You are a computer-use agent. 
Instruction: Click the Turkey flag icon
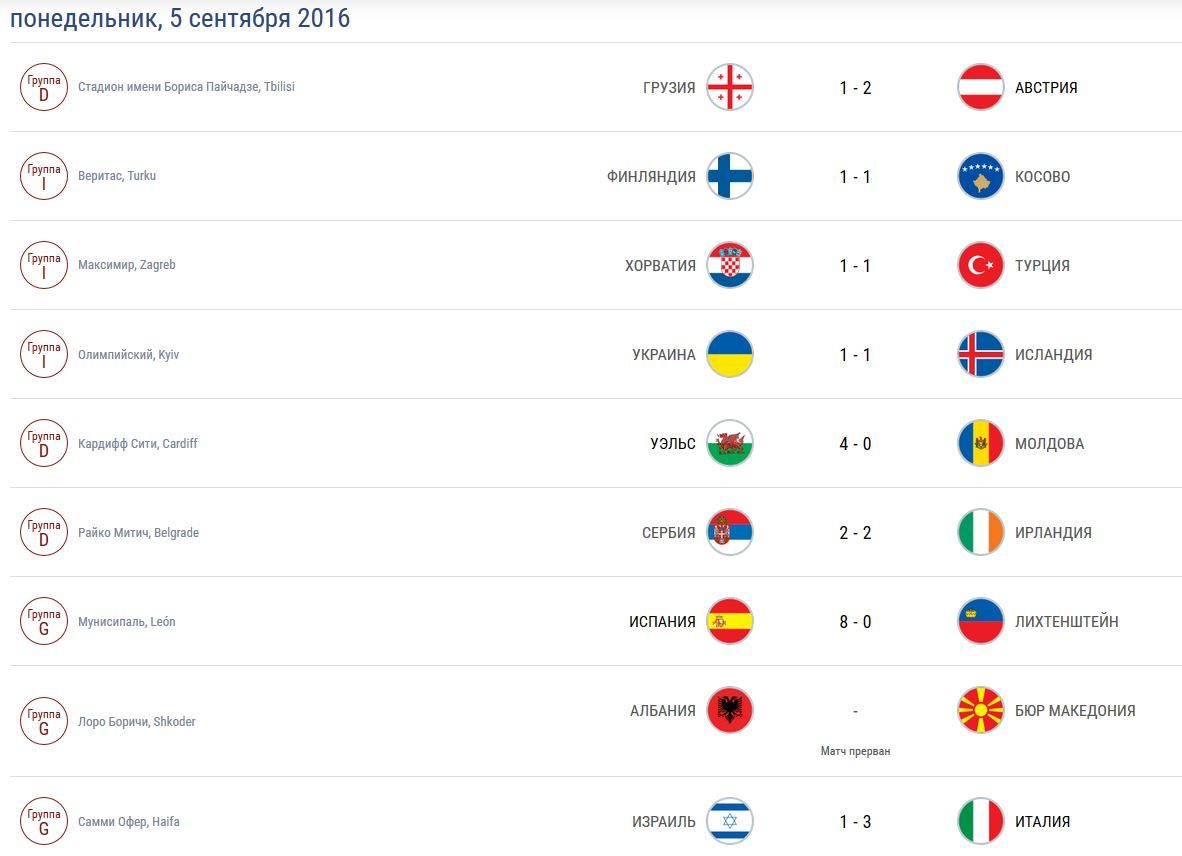pyautogui.click(x=980, y=265)
